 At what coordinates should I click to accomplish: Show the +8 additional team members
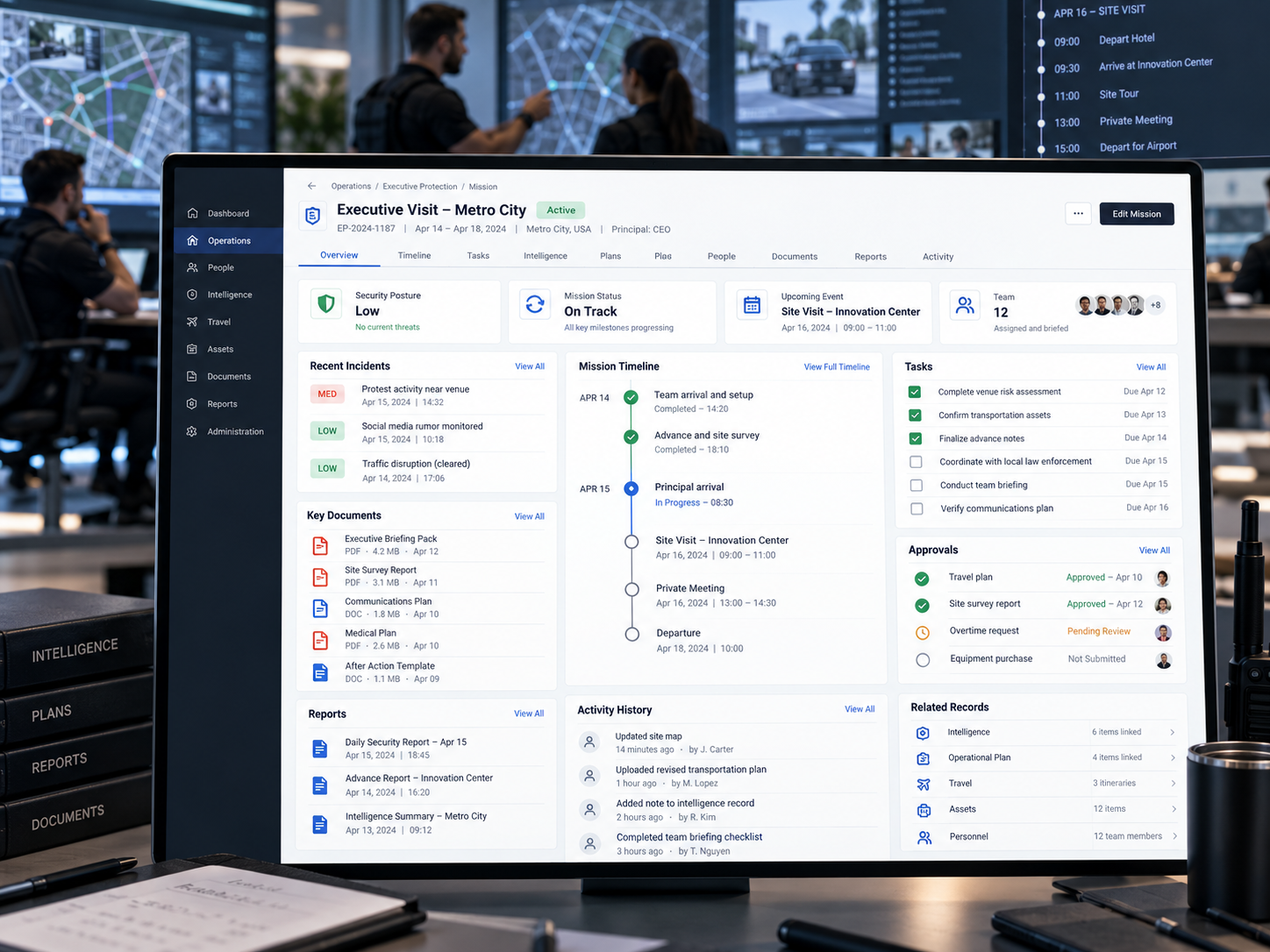(x=1156, y=305)
